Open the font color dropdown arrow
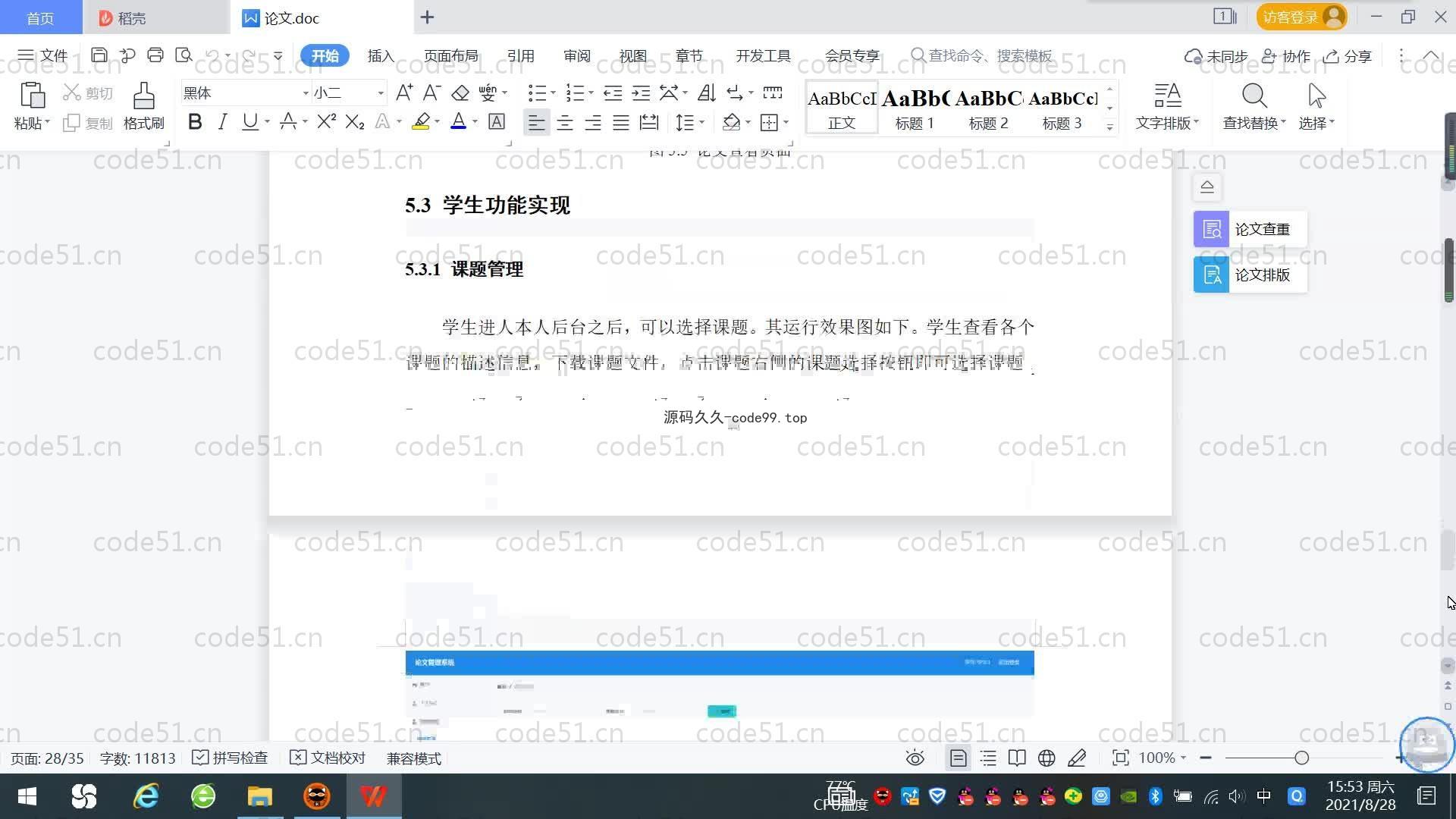Screen dimensions: 1456x819 tap(475, 122)
